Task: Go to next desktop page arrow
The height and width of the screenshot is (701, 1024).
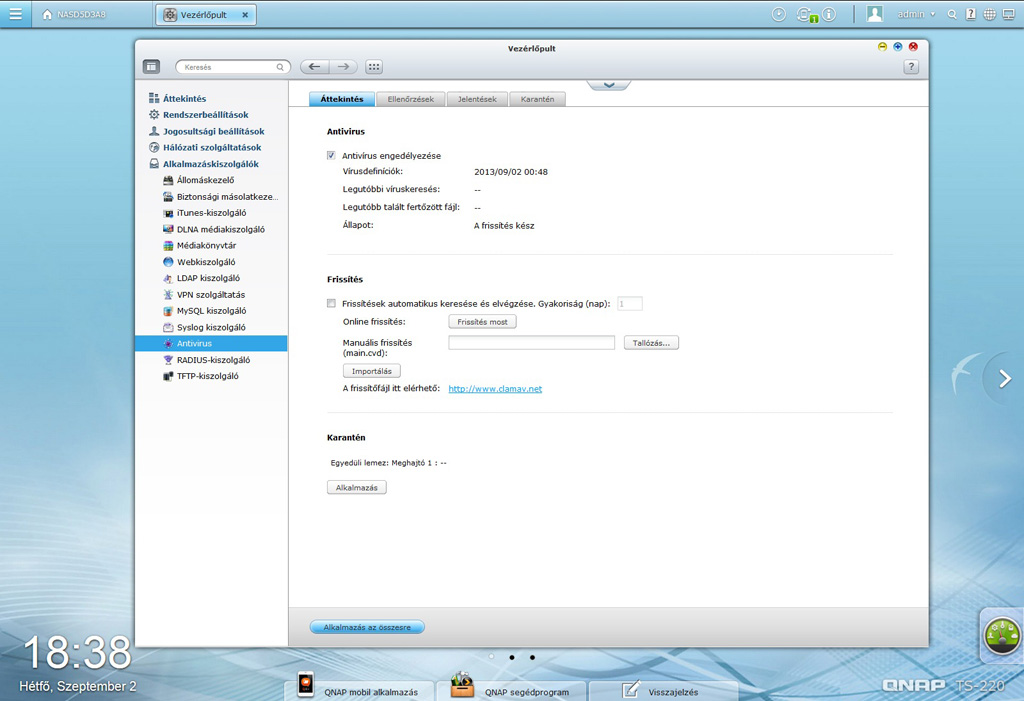Action: pos(1005,378)
